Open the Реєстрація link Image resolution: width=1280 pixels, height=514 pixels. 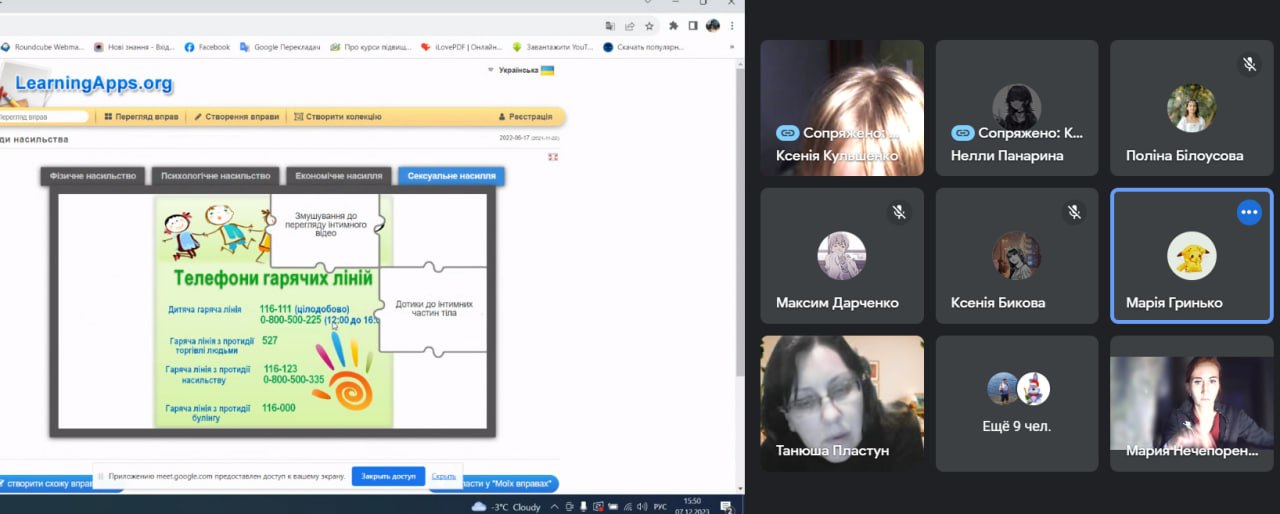pos(525,117)
